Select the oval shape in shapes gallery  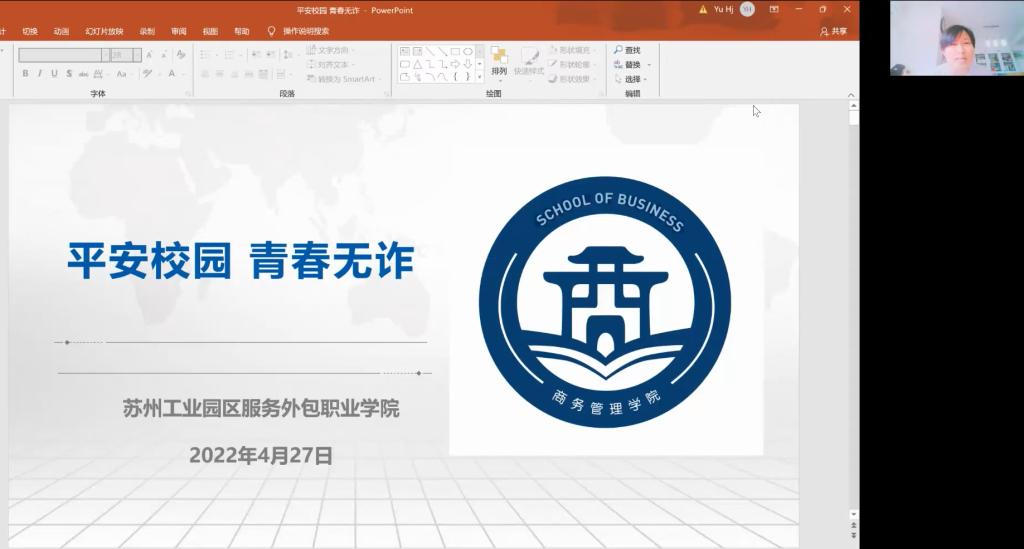pos(467,51)
